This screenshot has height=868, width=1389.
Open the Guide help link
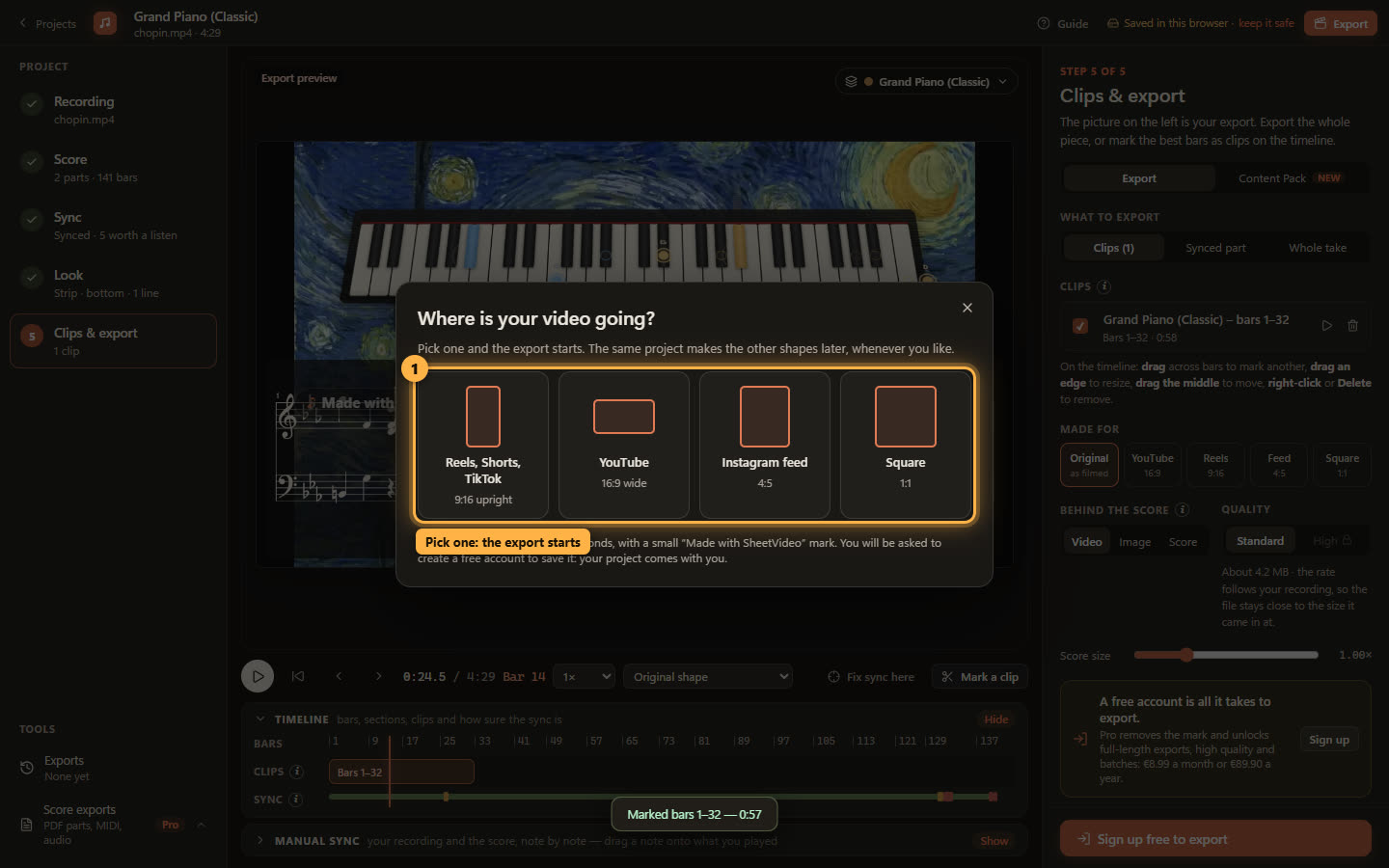click(1062, 24)
